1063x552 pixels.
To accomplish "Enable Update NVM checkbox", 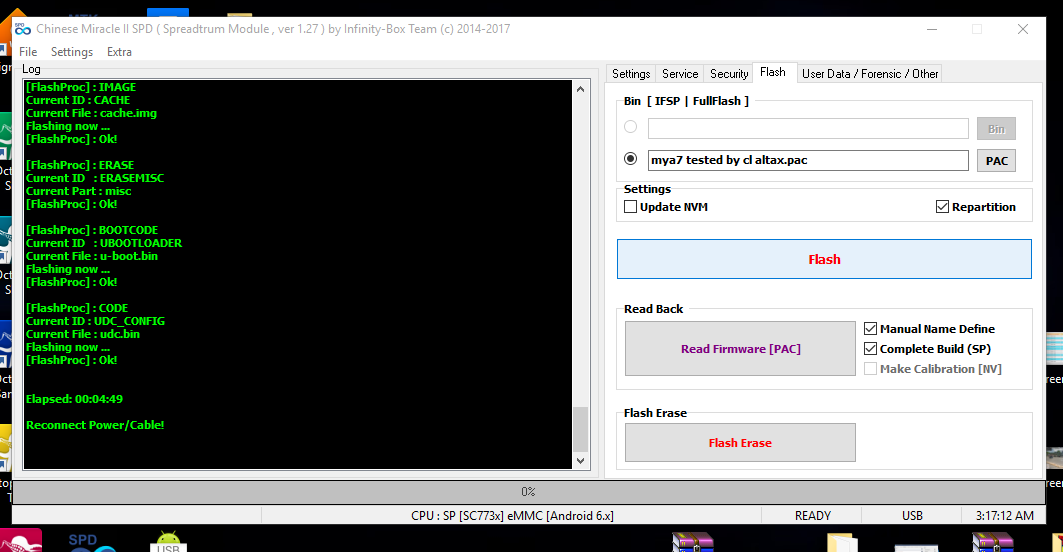I will tap(630, 207).
